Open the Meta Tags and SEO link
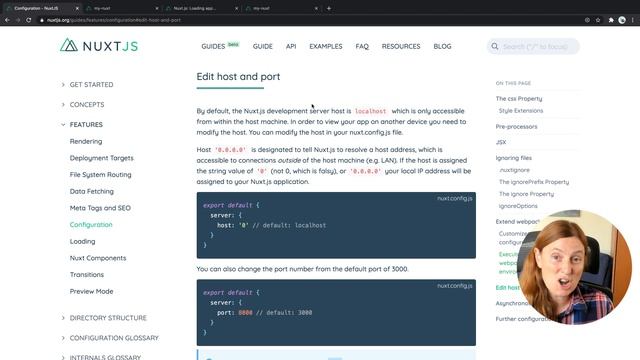Image resolution: width=640 pixels, height=360 pixels. 100,208
